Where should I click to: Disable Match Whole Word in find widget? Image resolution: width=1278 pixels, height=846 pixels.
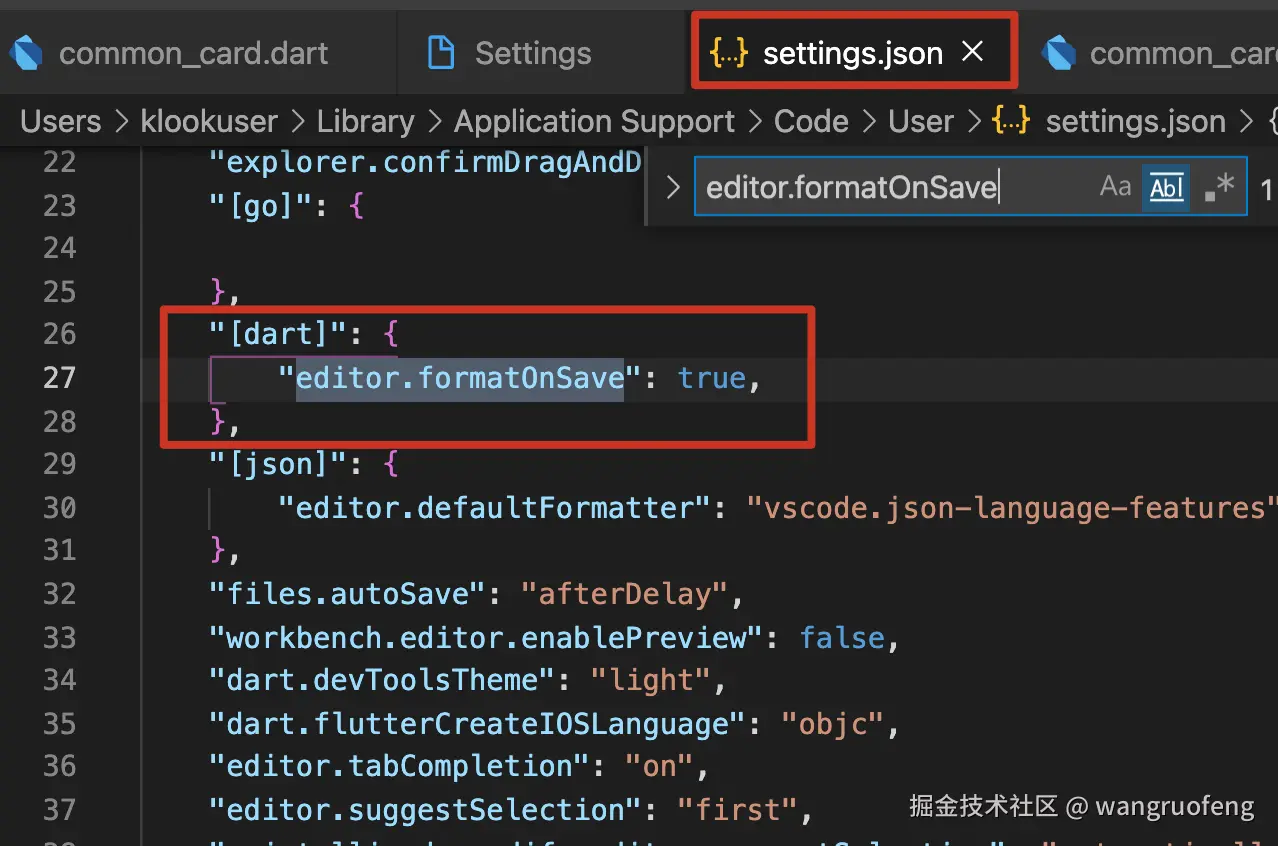click(x=1166, y=187)
